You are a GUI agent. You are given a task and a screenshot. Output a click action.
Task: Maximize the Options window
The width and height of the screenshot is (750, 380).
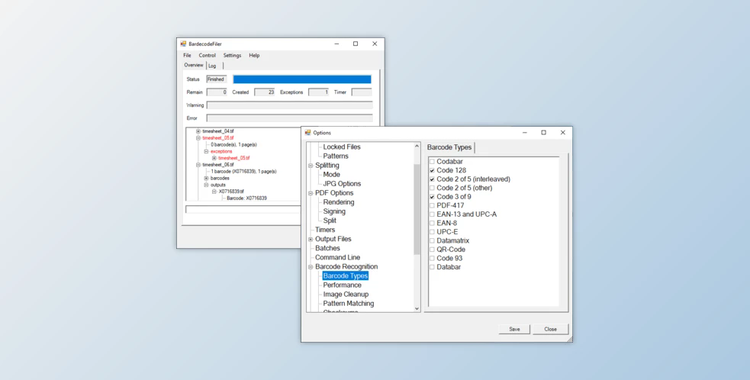click(543, 133)
